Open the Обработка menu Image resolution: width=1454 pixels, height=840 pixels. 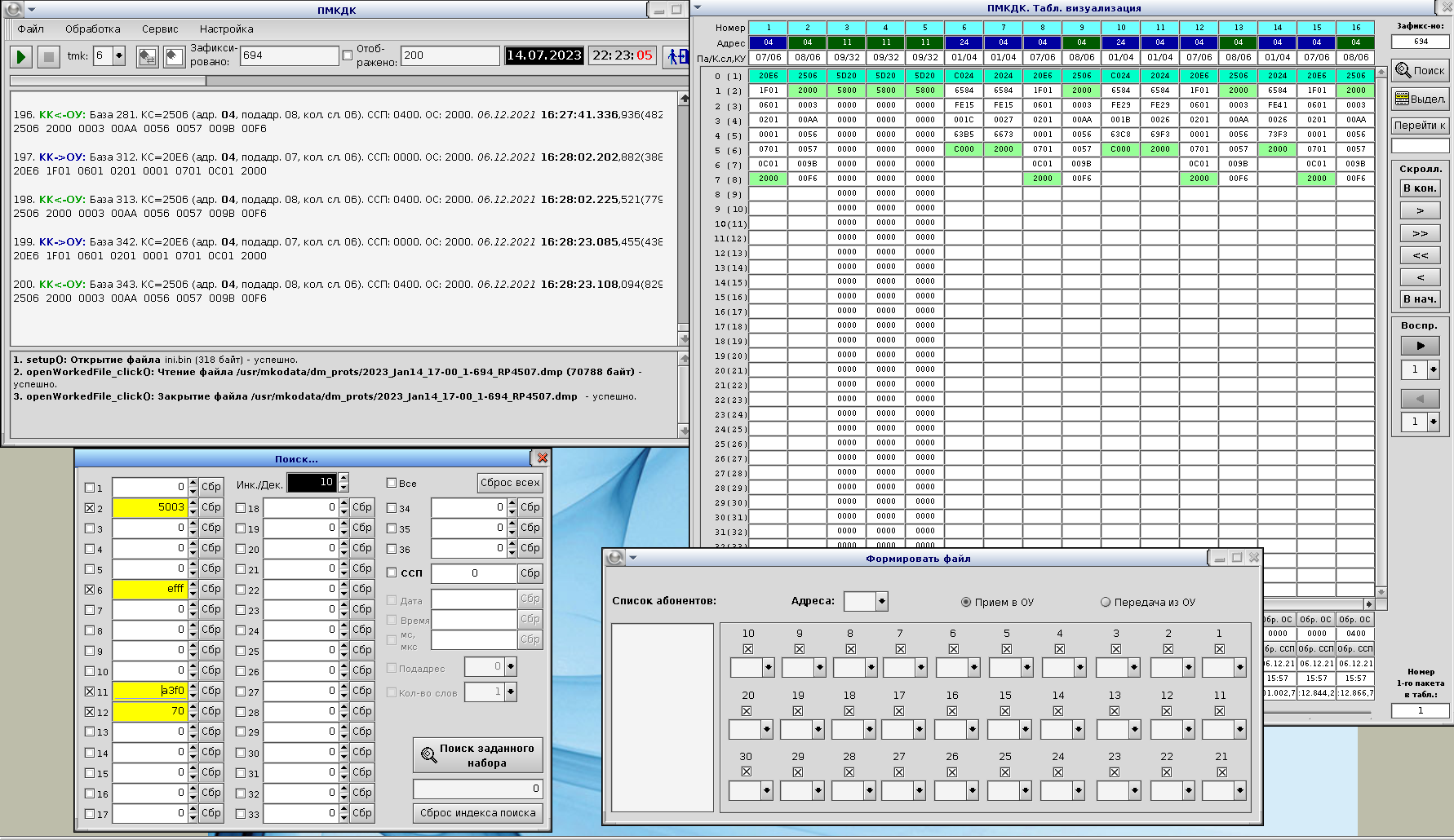click(92, 29)
